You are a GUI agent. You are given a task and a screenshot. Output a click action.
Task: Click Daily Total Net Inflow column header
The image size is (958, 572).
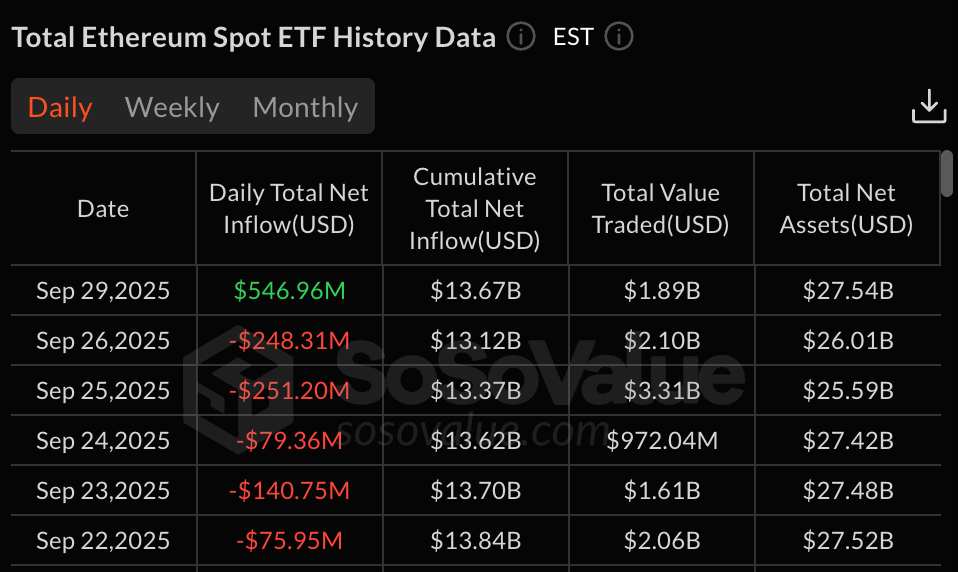tap(289, 209)
